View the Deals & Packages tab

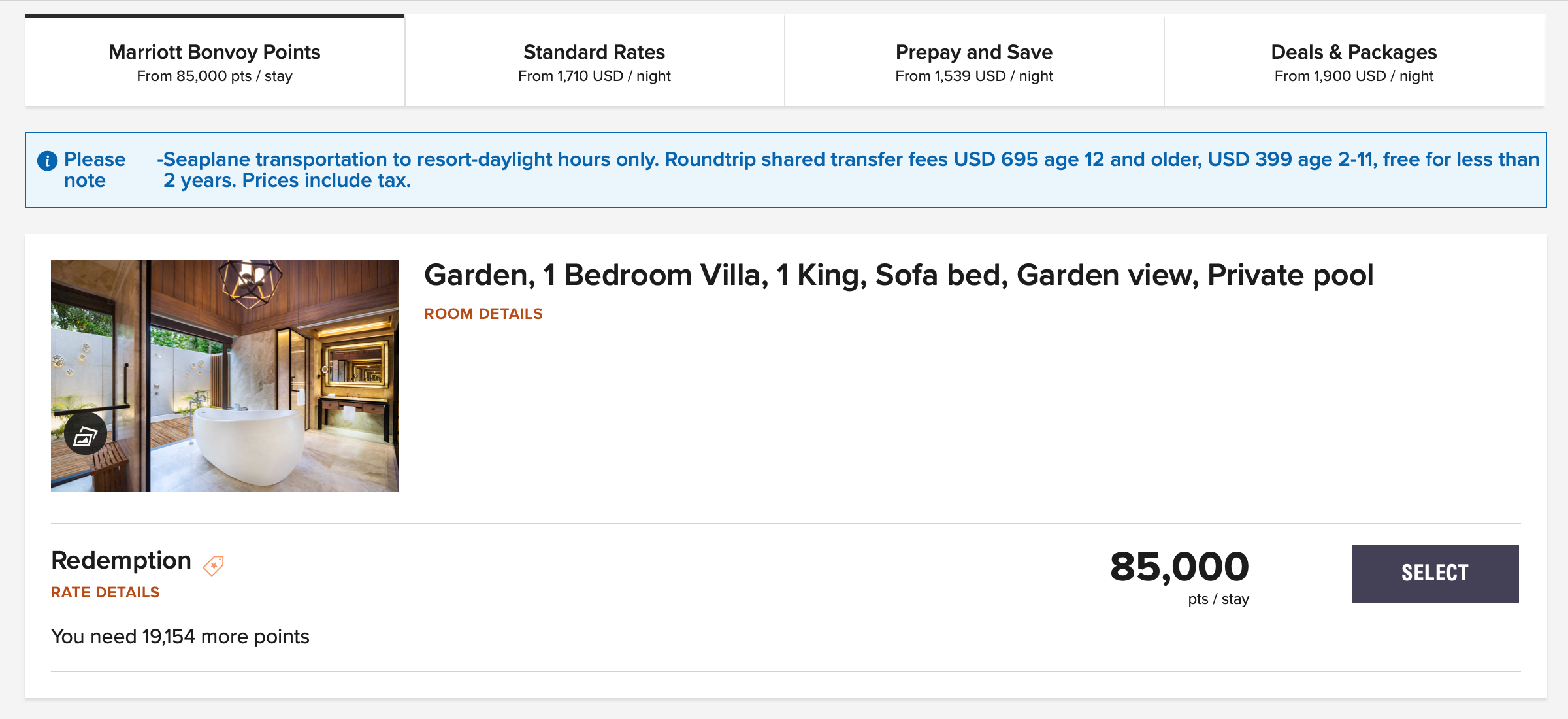click(1354, 61)
